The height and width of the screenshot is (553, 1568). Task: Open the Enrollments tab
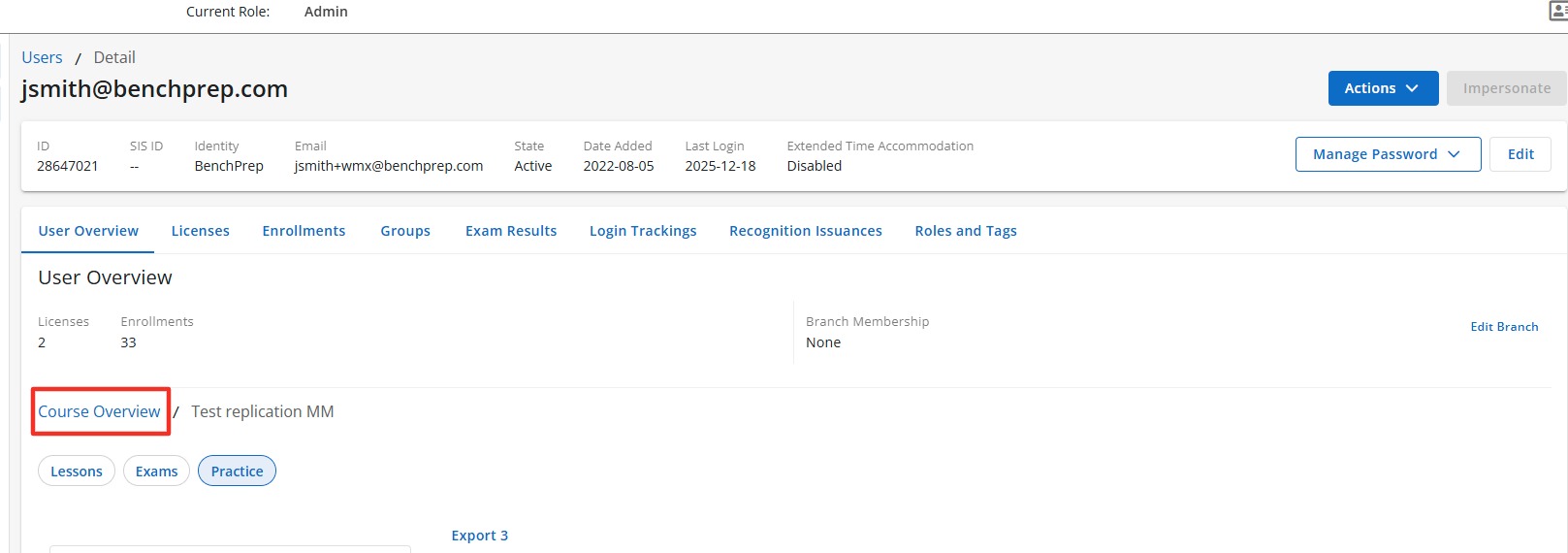[x=304, y=231]
